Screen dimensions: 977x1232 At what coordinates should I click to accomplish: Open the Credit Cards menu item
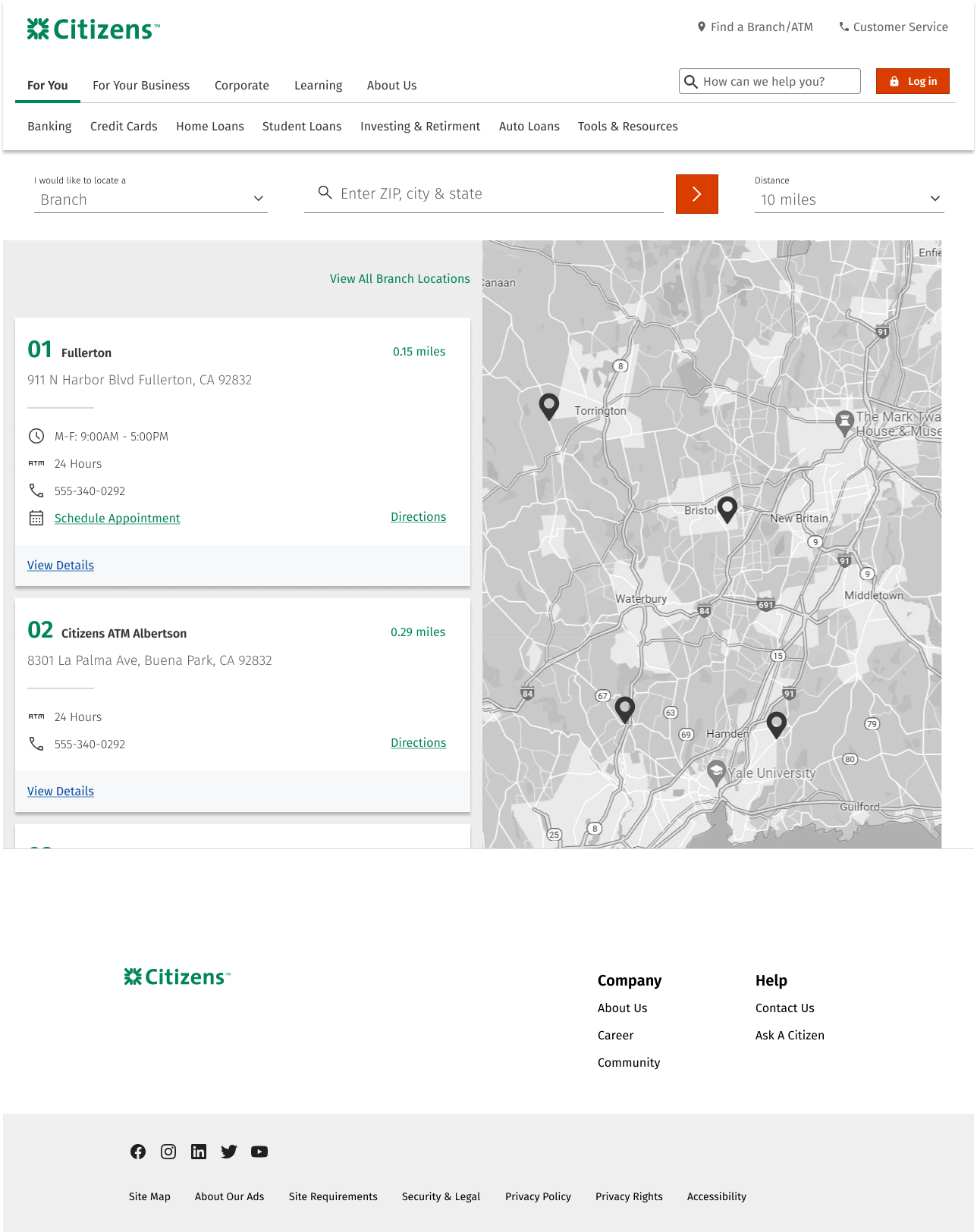pos(124,127)
